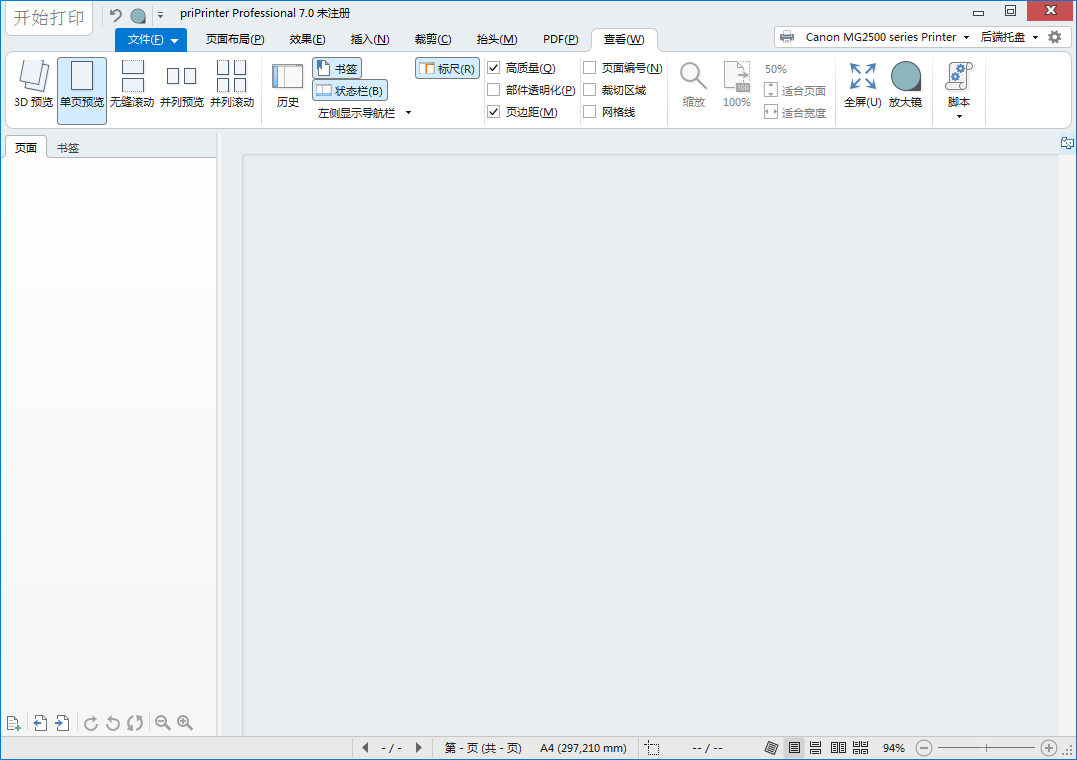Viewport: 1077px width, 760px height.
Task: Switch to the 书签 panel tab
Action: pos(68,148)
